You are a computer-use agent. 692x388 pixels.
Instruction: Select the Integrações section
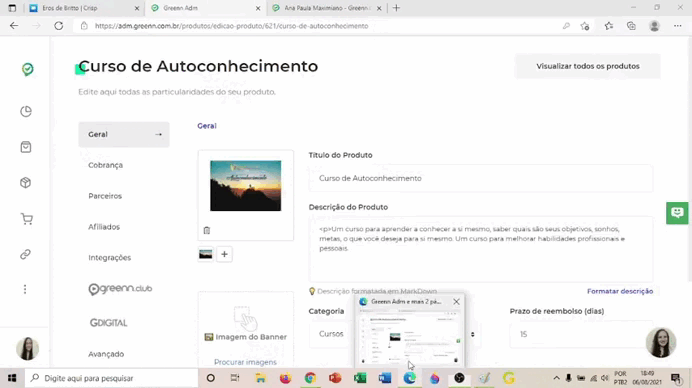click(109, 258)
